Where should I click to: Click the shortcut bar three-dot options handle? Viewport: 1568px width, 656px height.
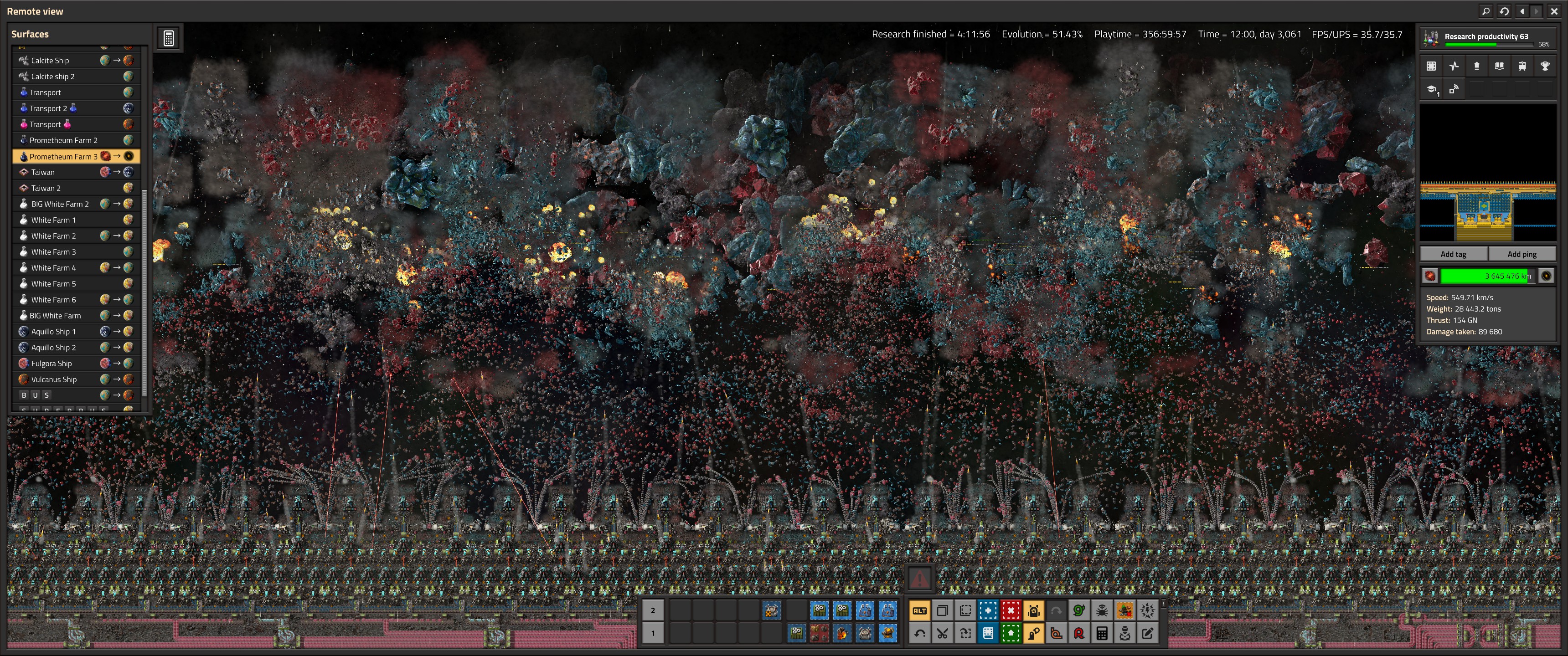(x=1163, y=604)
